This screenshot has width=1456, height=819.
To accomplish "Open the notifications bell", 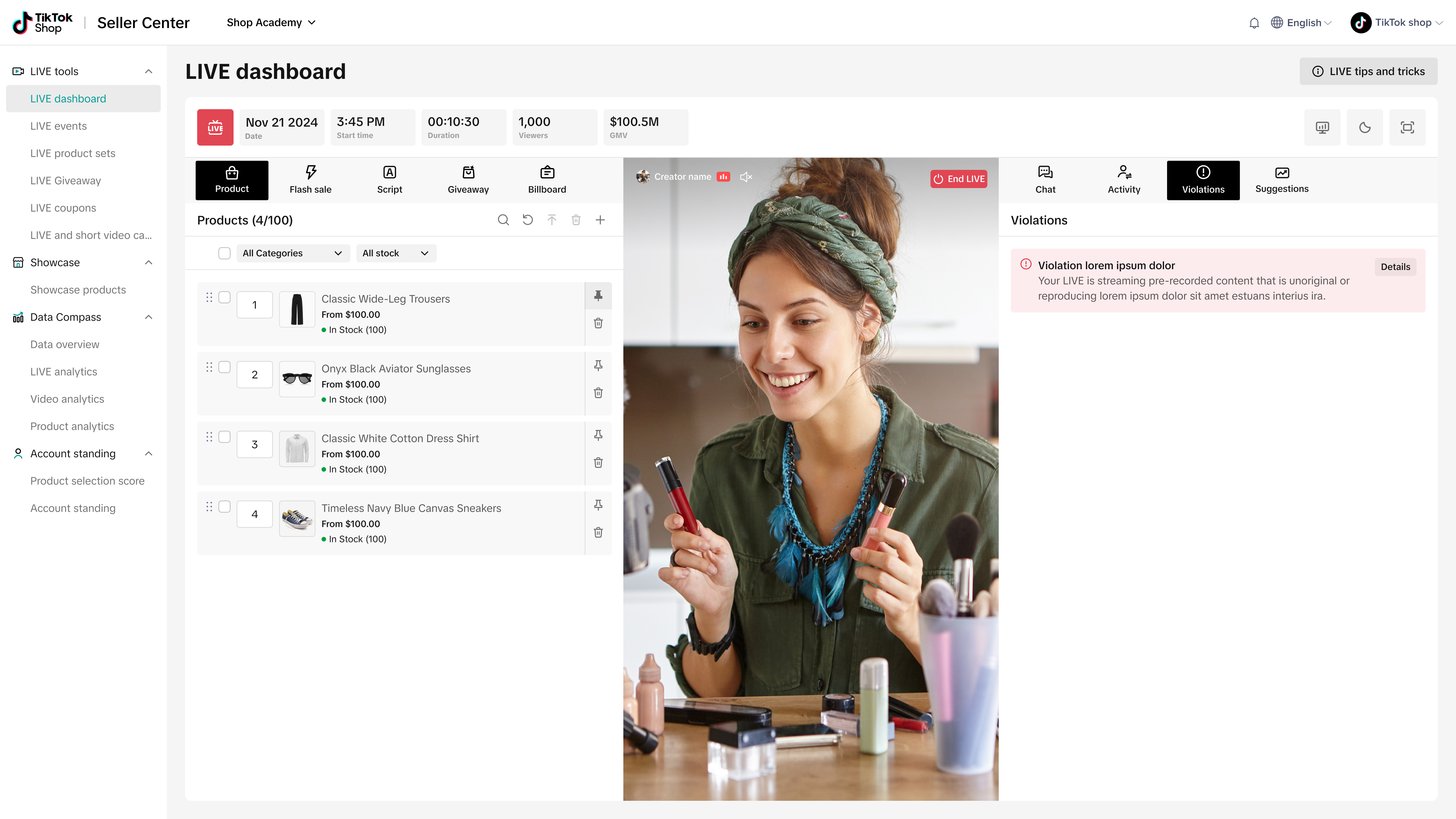I will [1254, 22].
